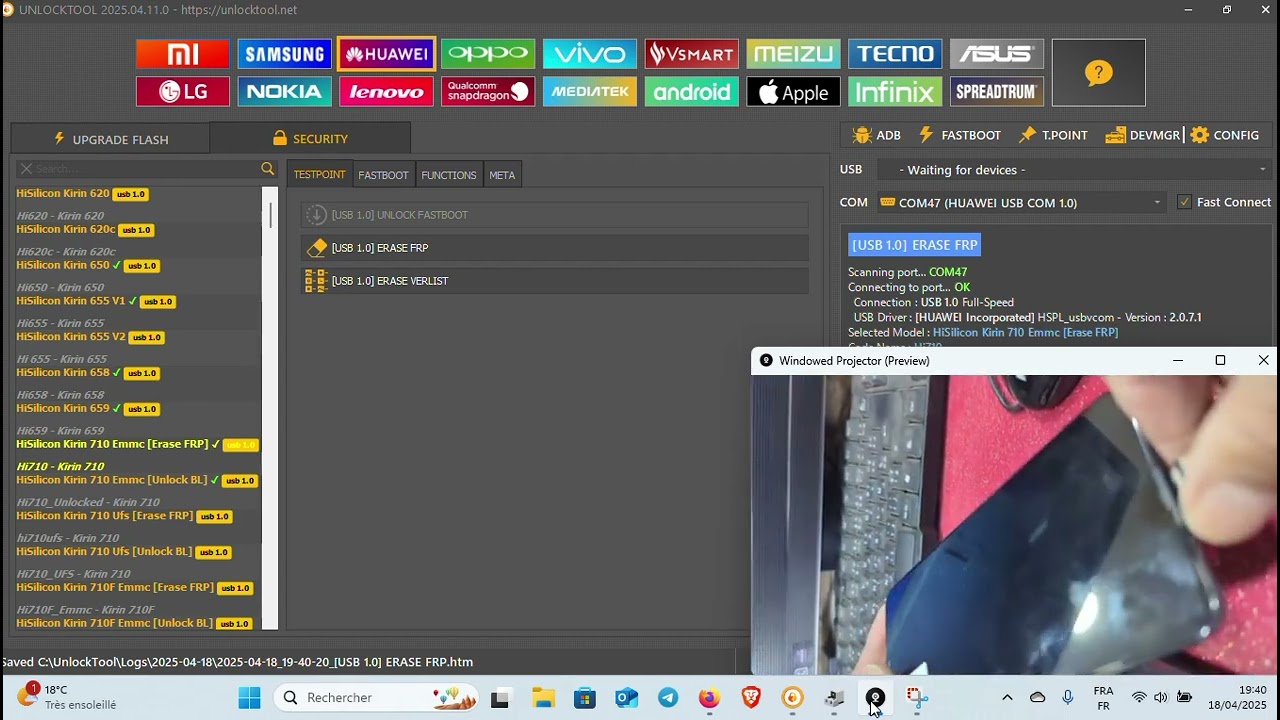Select the ASUS brand icon
This screenshot has height=720, width=1280.
click(997, 54)
